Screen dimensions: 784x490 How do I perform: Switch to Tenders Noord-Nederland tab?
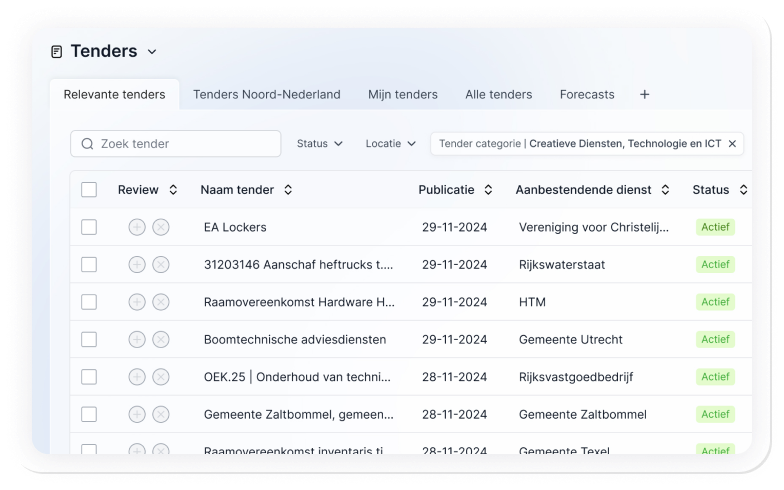266,95
